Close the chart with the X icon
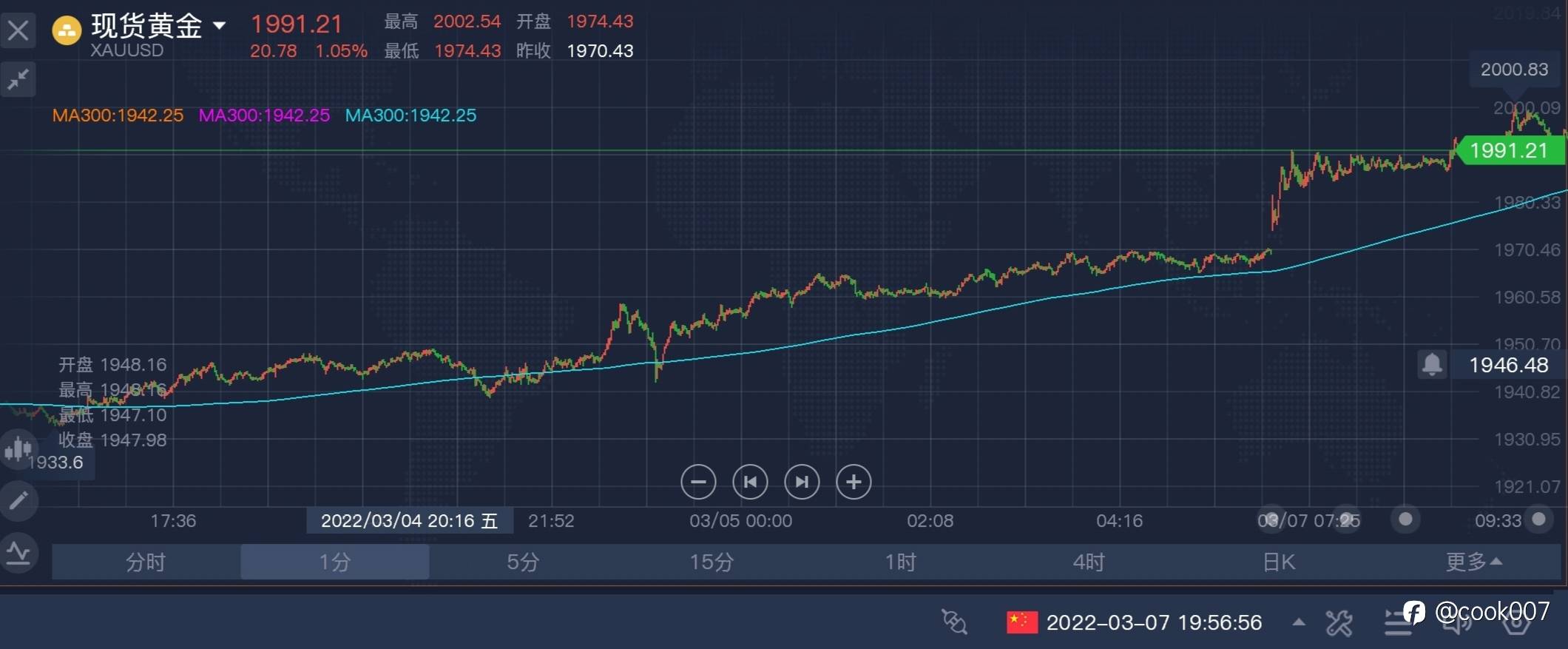 18,30
